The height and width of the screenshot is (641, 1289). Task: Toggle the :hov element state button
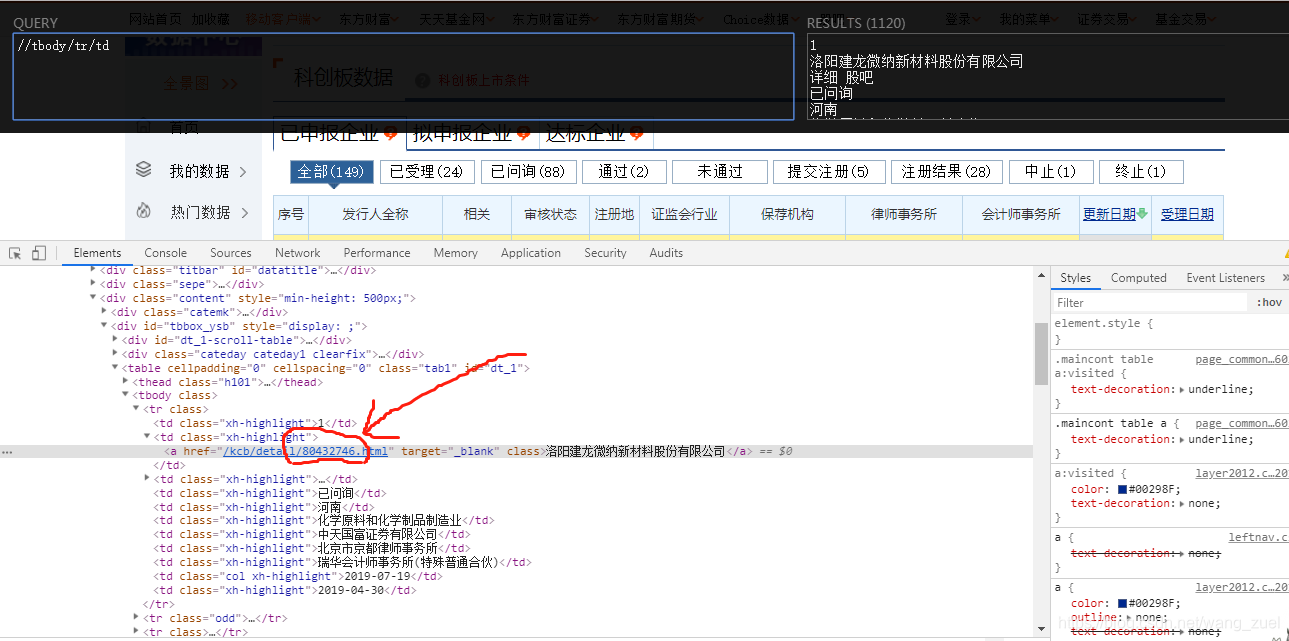point(1269,302)
